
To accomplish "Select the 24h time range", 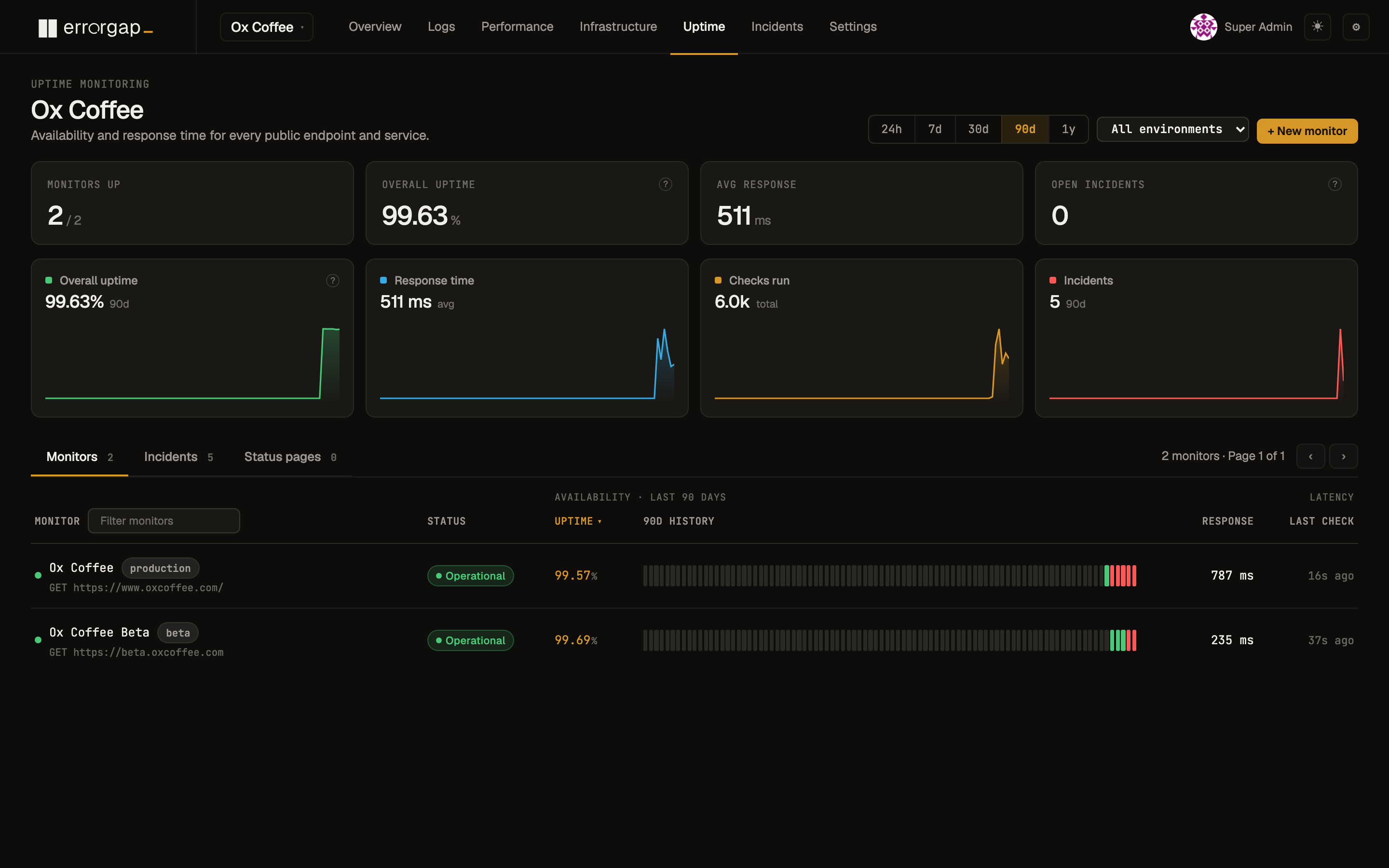I will 891,129.
